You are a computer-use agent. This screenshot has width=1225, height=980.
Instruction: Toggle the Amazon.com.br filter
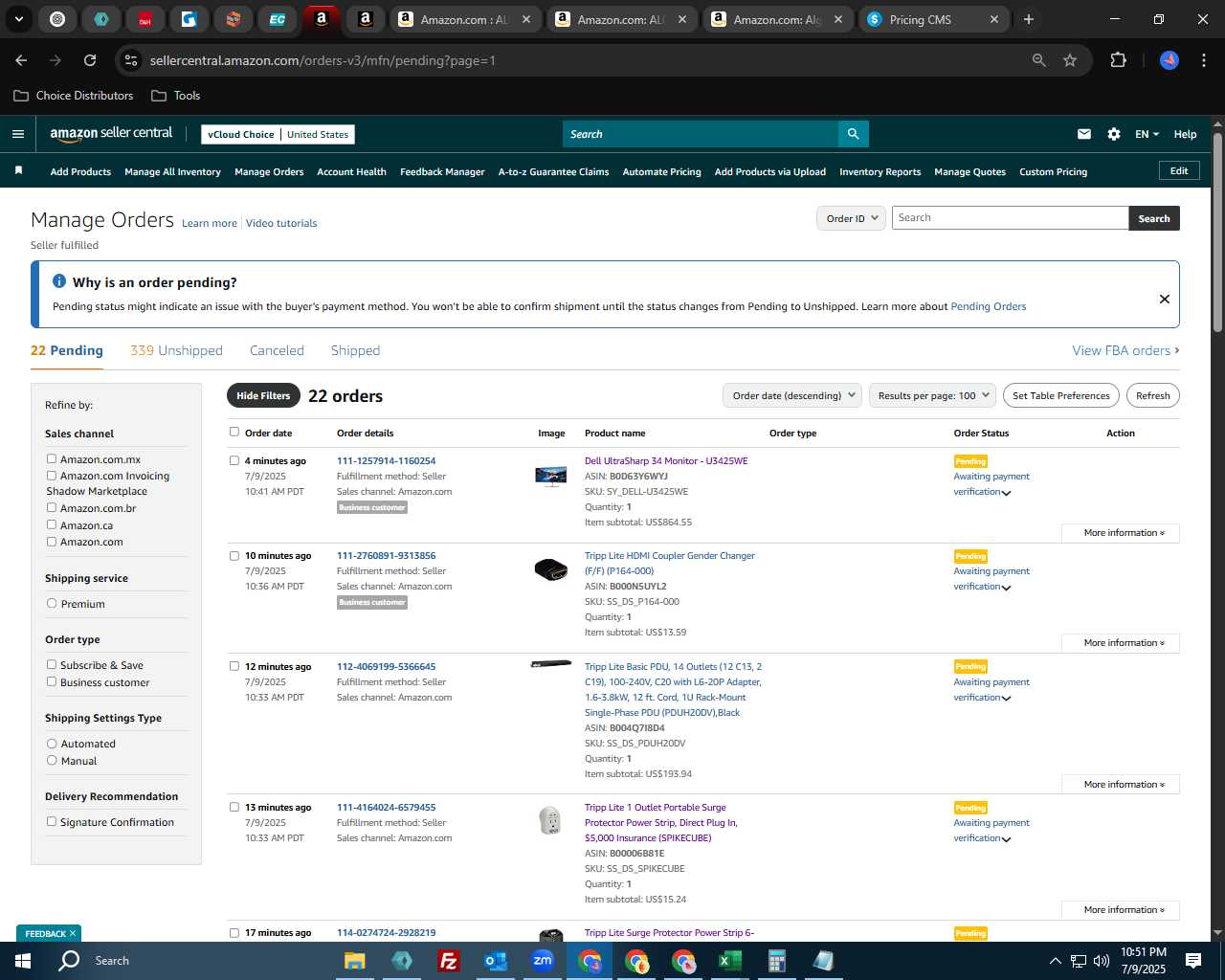pos(52,508)
